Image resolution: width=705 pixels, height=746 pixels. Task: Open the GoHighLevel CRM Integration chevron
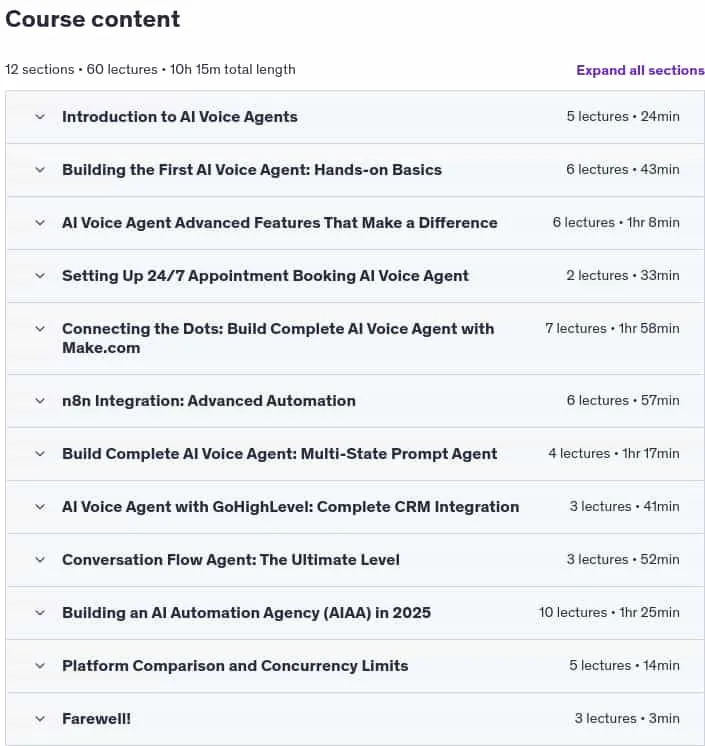tap(40, 507)
